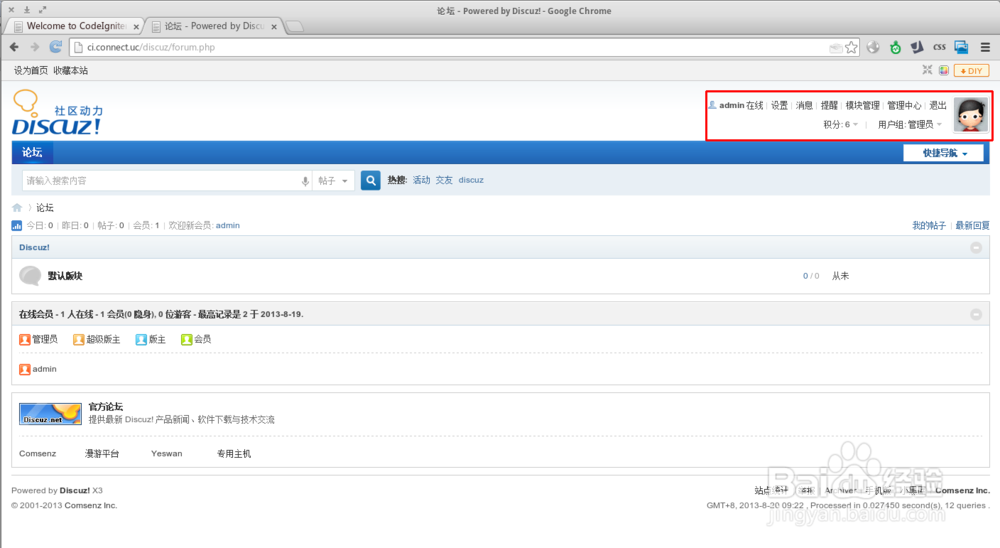This screenshot has width=1000, height=548.
Task: Click the CSS extension icon
Action: click(939, 47)
